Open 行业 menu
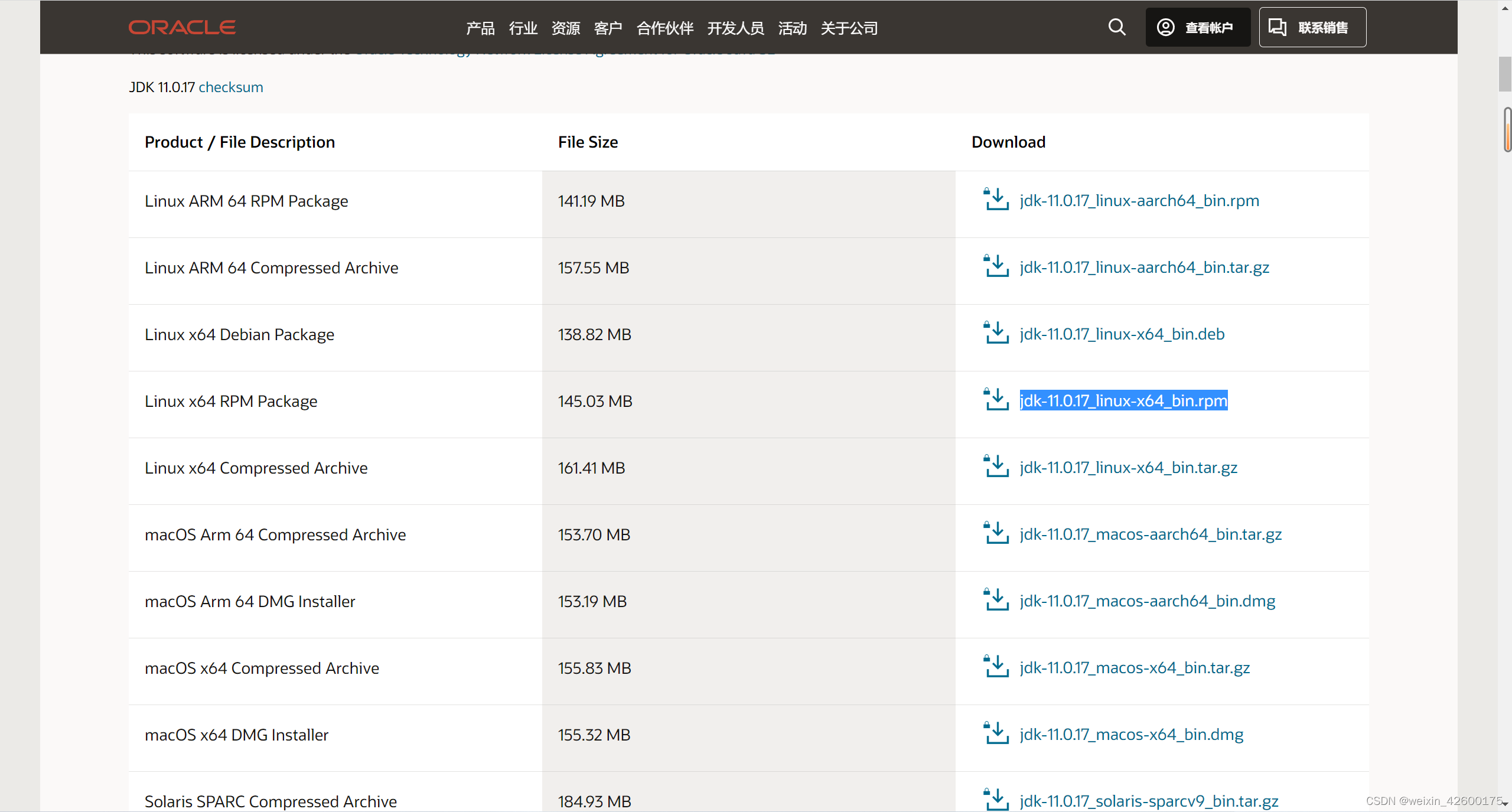This screenshot has width=1512, height=812. tap(523, 28)
